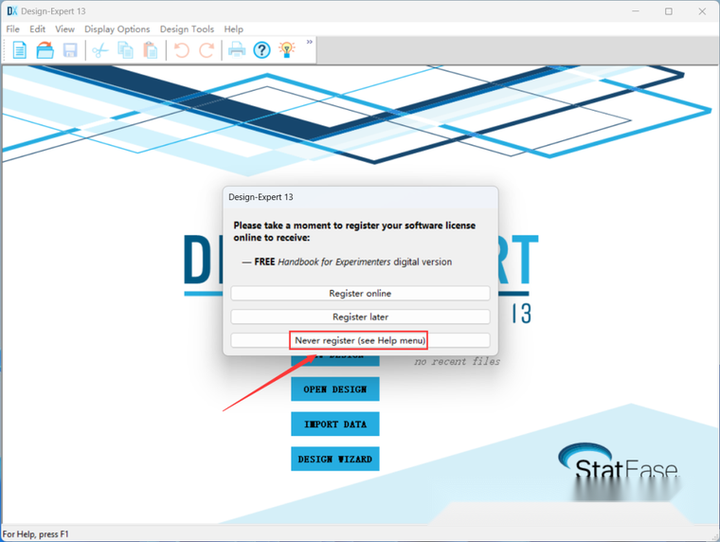Click the DESIGN WIZARD button
720x542 pixels.
[335, 459]
